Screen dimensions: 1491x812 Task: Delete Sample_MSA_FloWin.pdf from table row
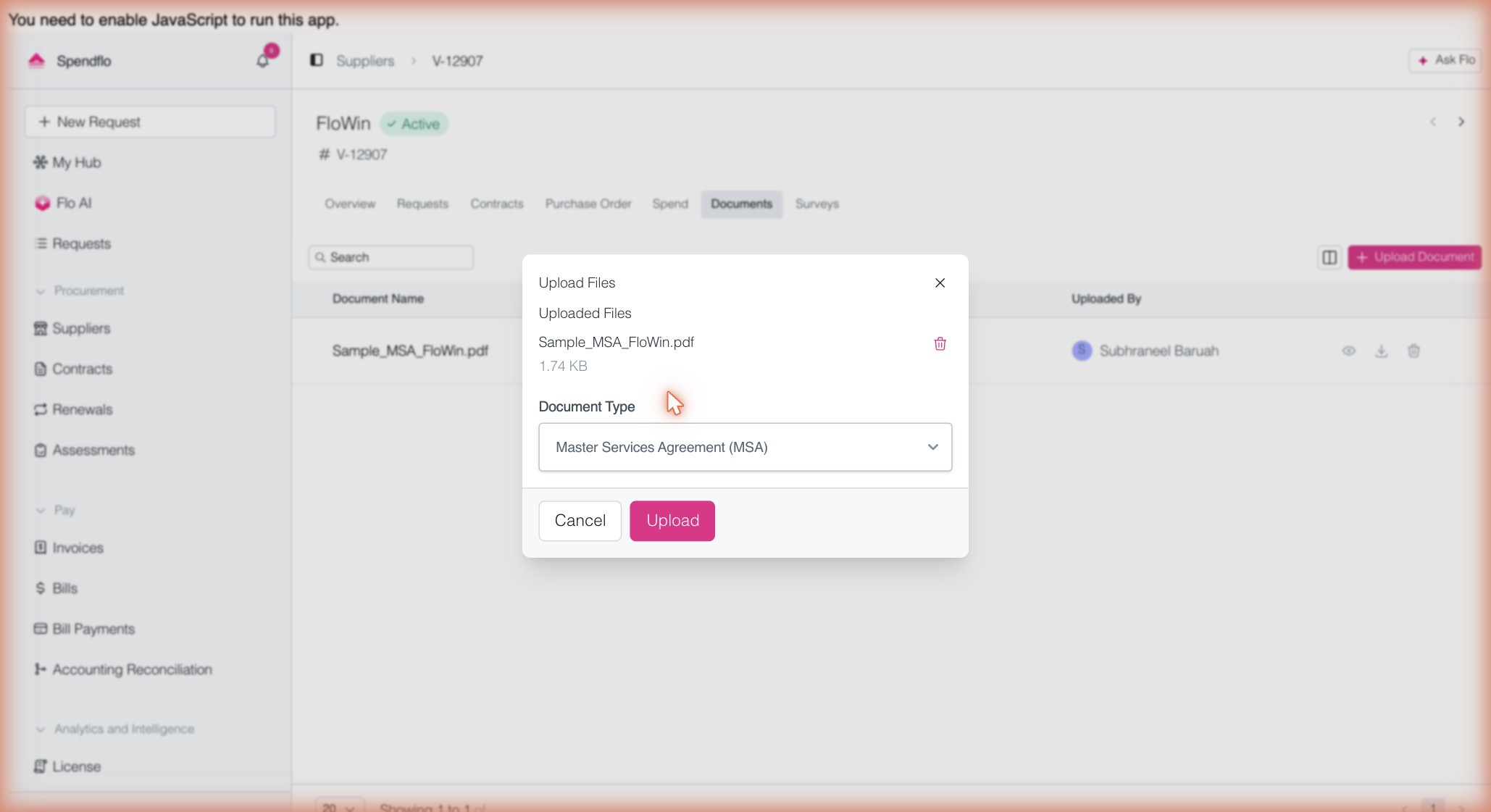coord(1413,351)
